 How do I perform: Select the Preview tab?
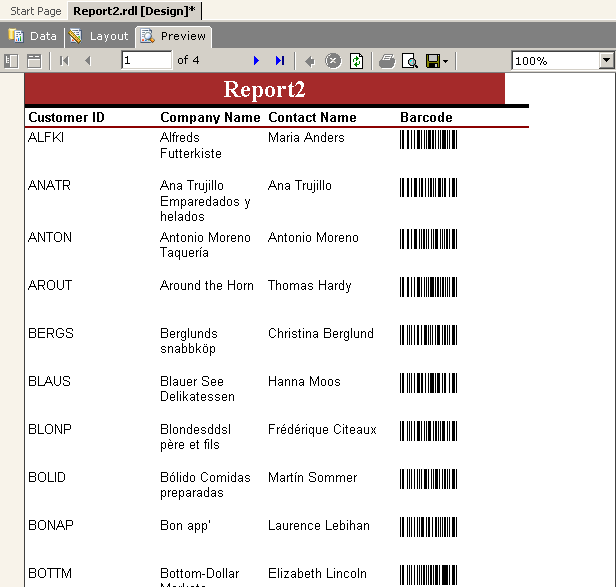[x=173, y=36]
